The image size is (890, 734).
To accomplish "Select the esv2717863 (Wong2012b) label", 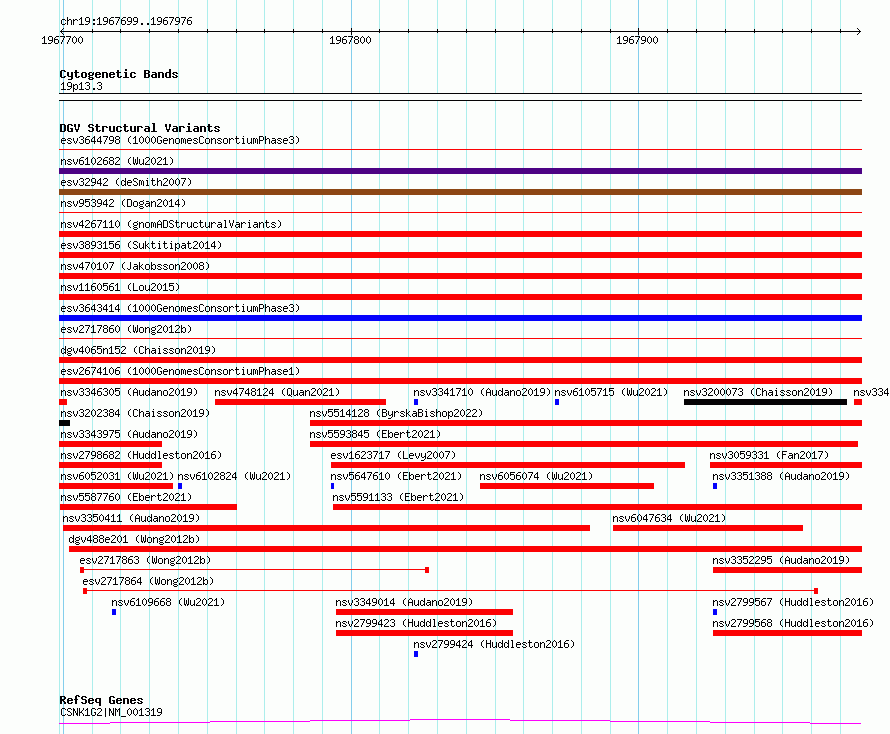I will coord(145,560).
